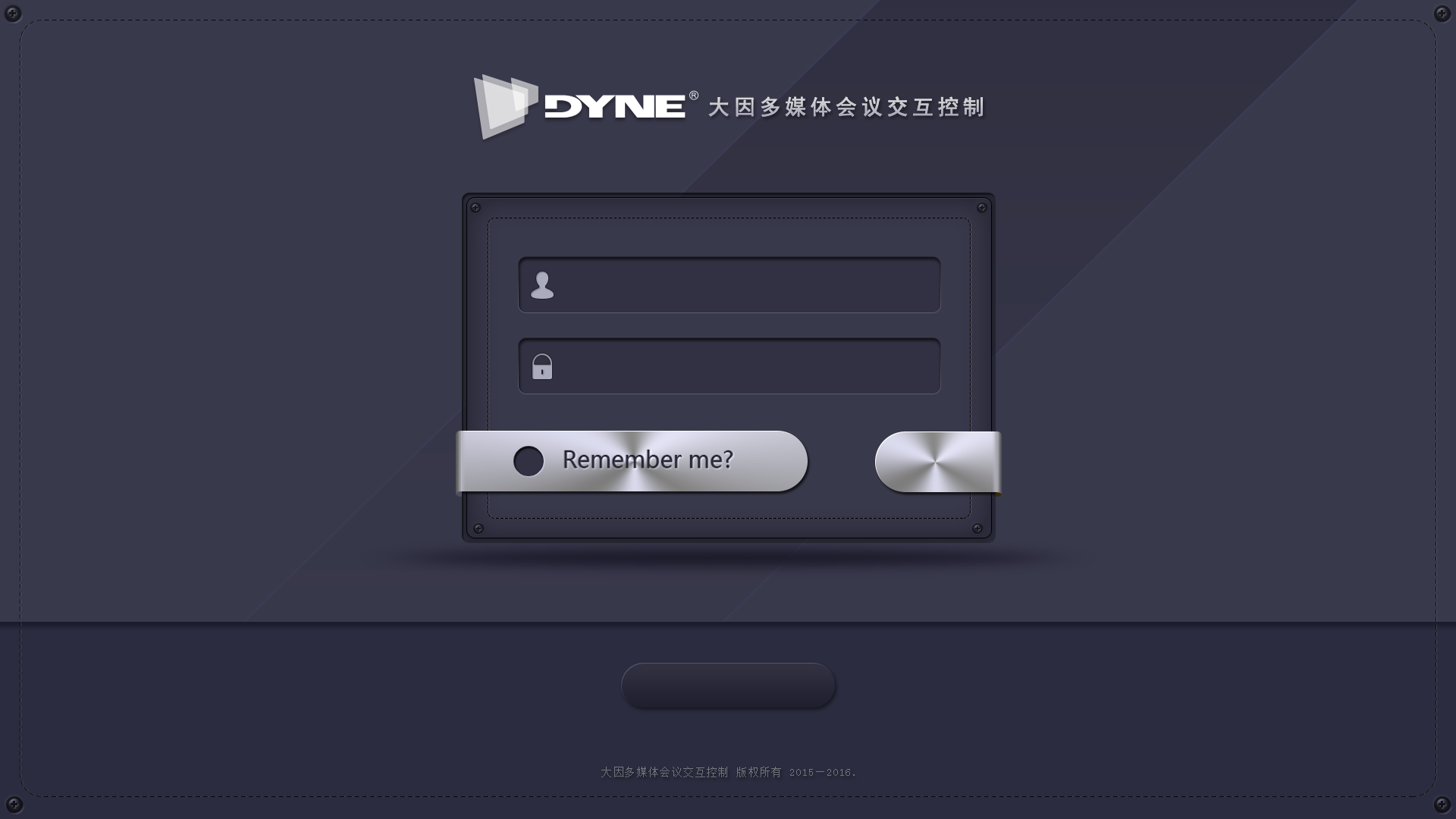1456x819 pixels.
Task: Click the screw at screen's top-left corner
Action: [x=13, y=13]
